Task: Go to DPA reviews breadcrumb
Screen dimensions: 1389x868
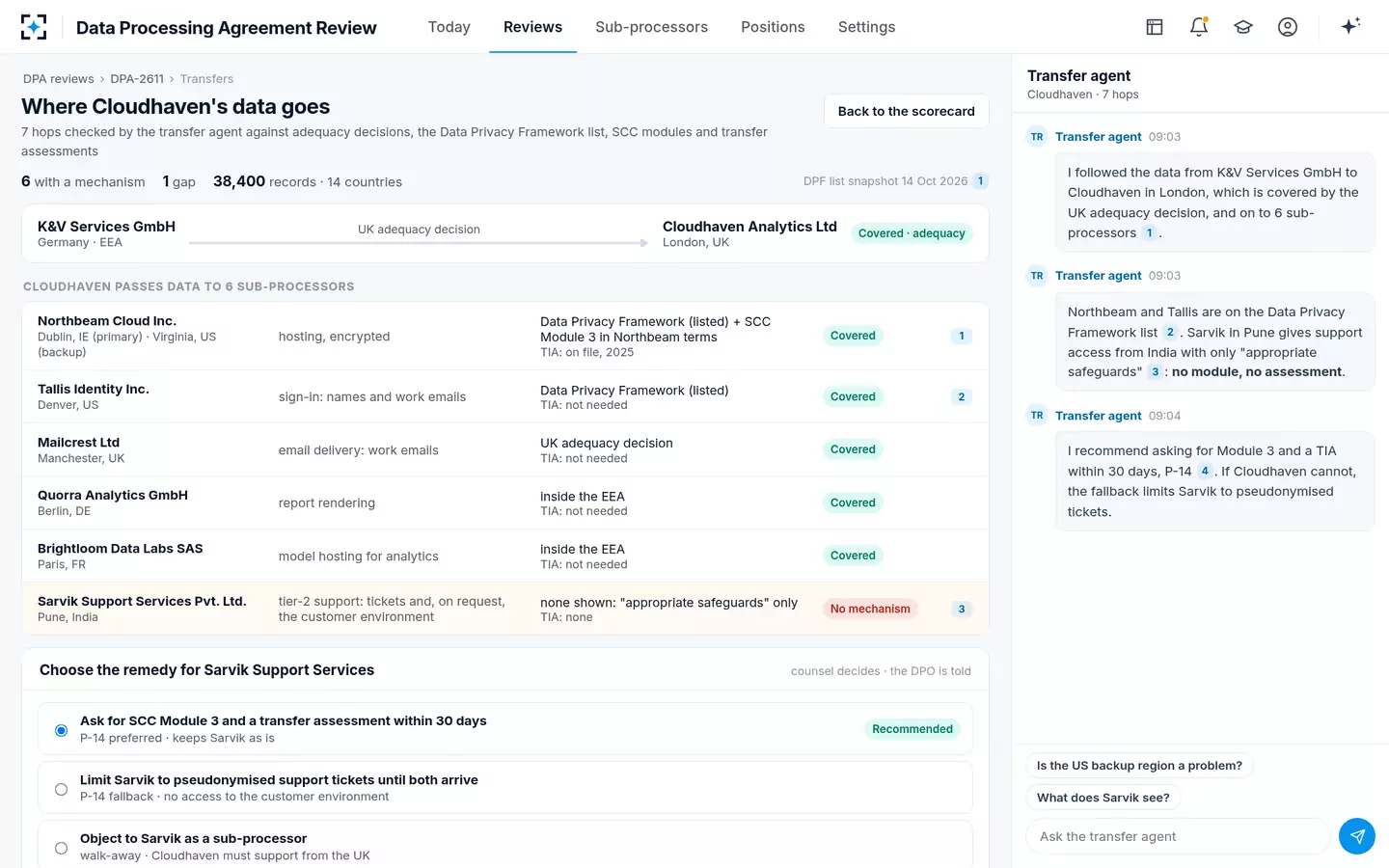Action: [59, 79]
